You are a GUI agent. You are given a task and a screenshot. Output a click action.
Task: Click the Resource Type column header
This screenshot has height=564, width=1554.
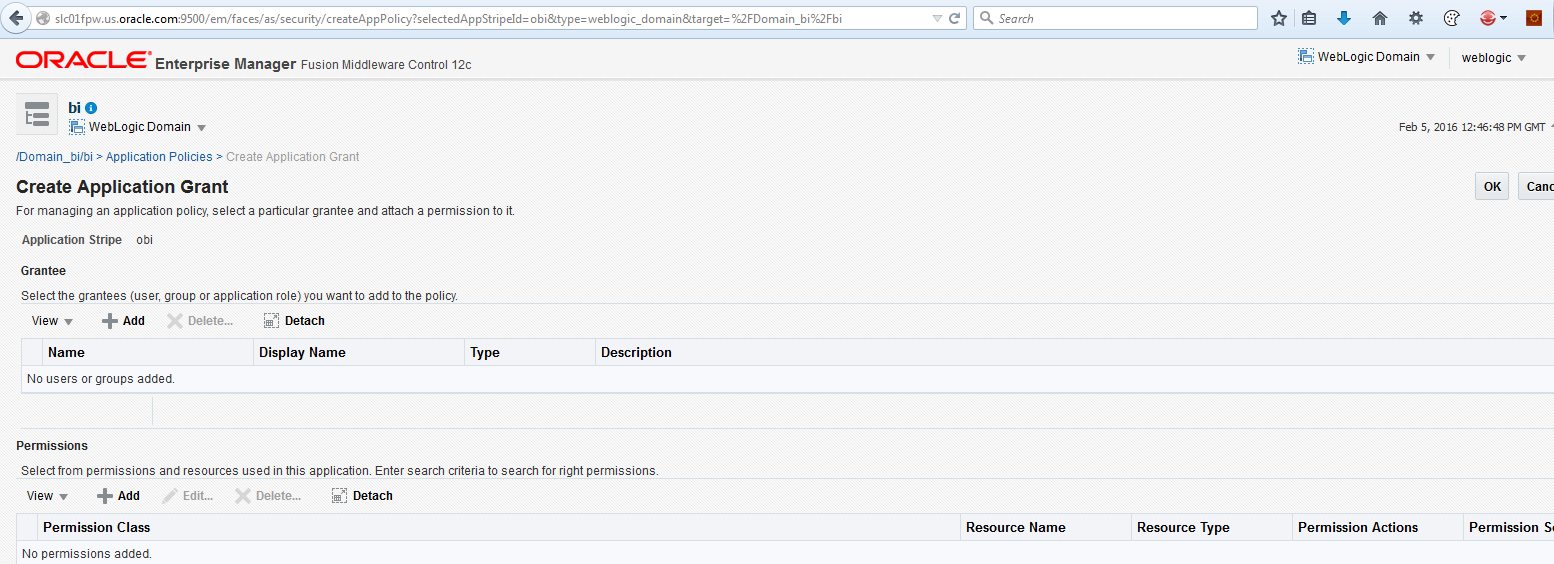tap(1212, 527)
